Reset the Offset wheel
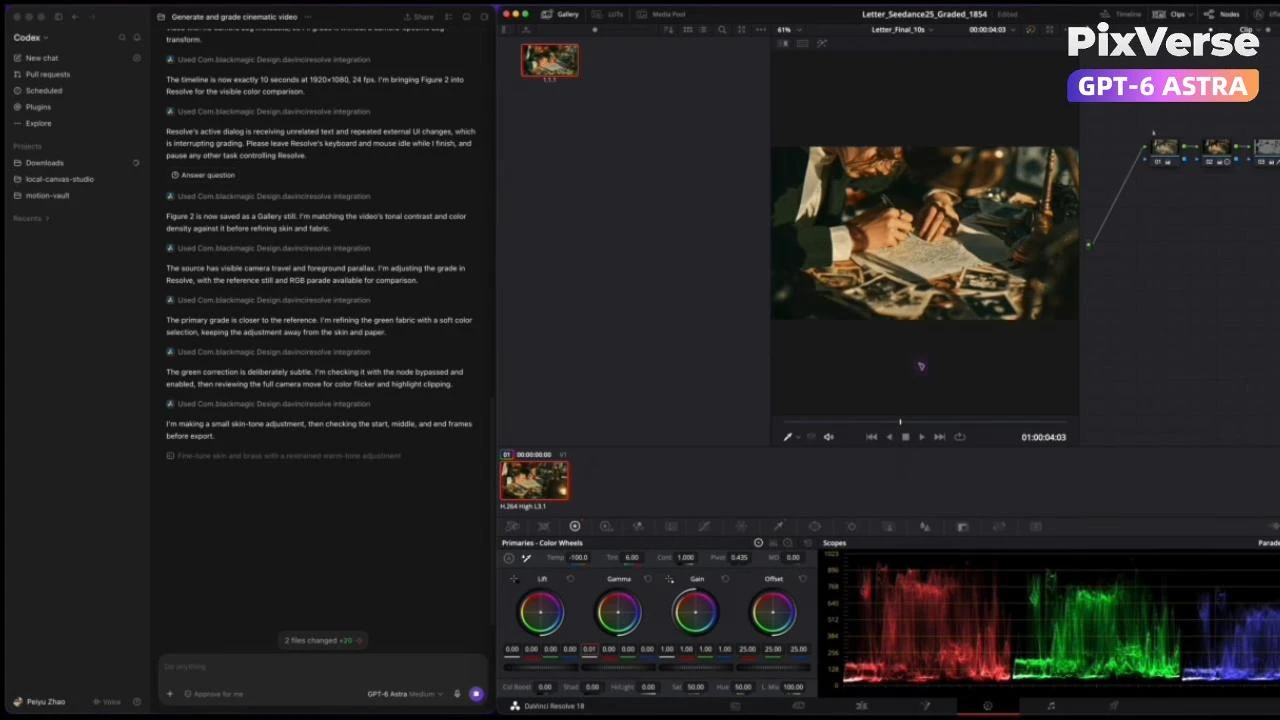The width and height of the screenshot is (1280, 720). [x=802, y=579]
